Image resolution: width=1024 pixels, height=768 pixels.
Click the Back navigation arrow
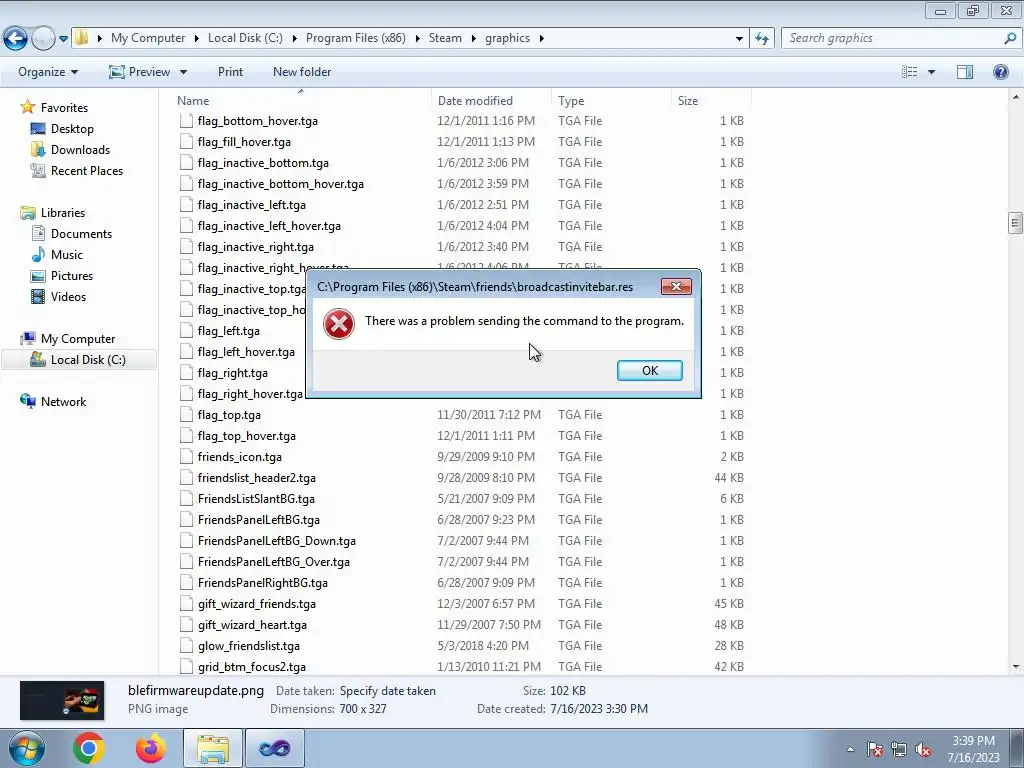[16, 39]
